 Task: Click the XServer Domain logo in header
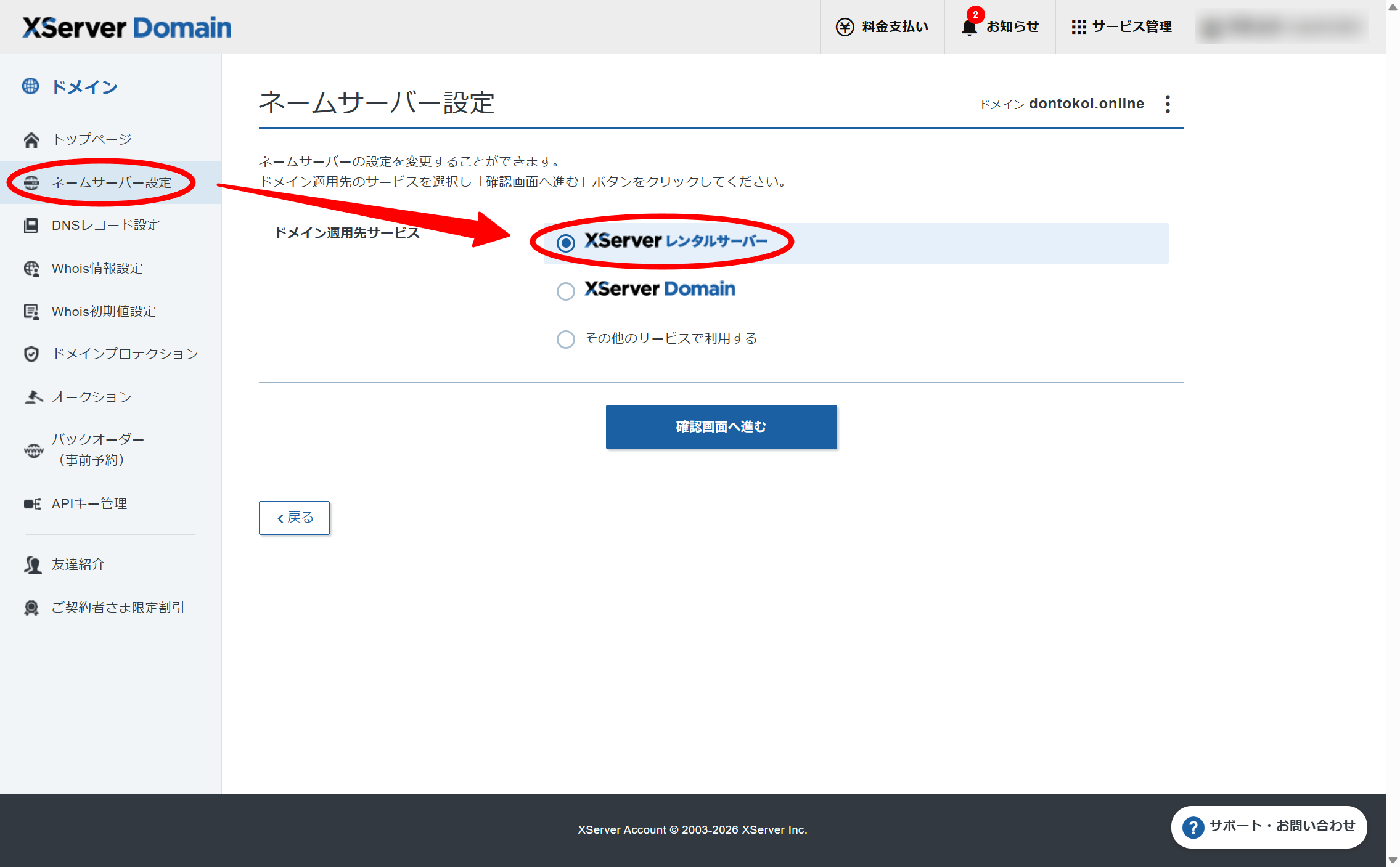(x=127, y=28)
